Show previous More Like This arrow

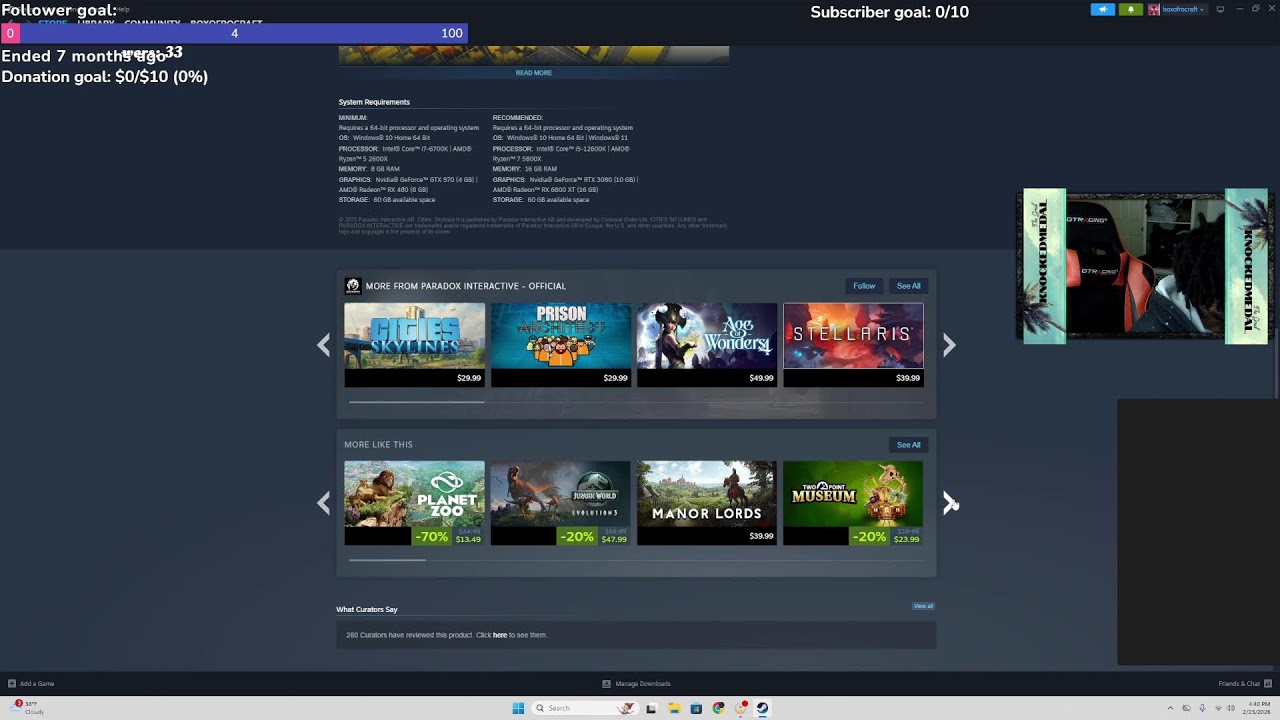click(x=323, y=503)
